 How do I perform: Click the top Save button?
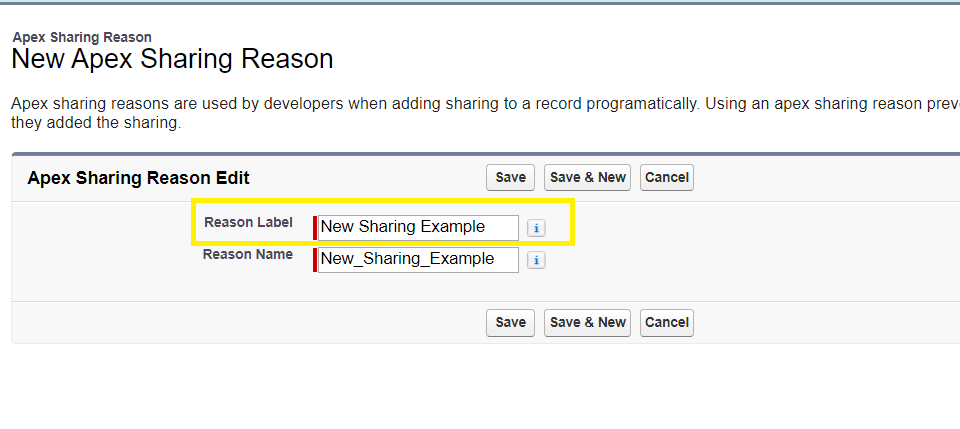coord(510,177)
